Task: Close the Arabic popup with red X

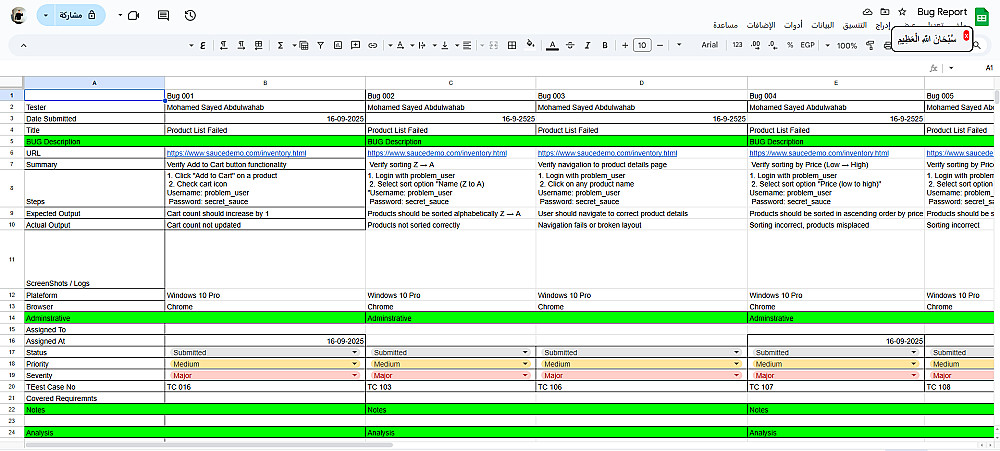Action: pos(966,36)
